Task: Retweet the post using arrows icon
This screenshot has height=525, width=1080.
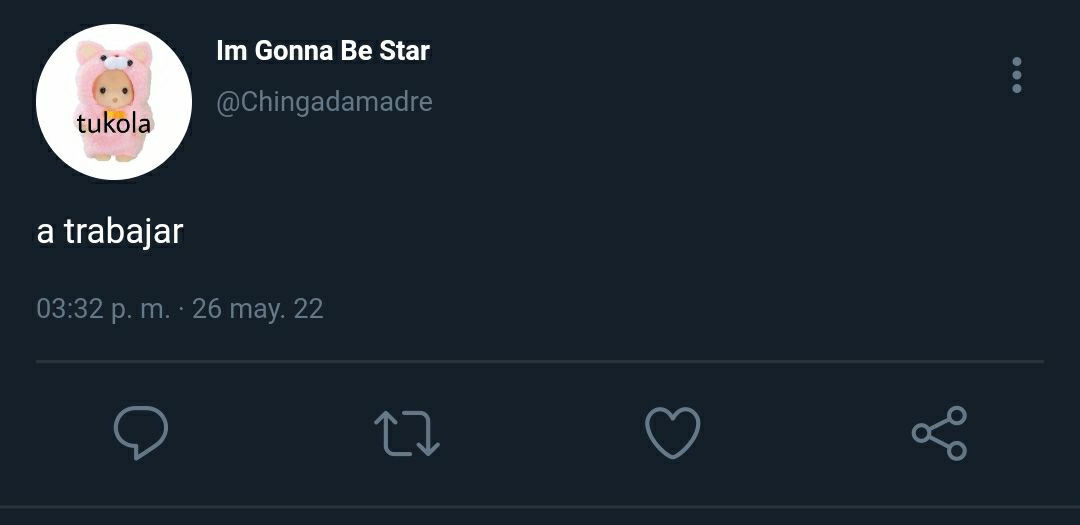Action: (x=406, y=433)
